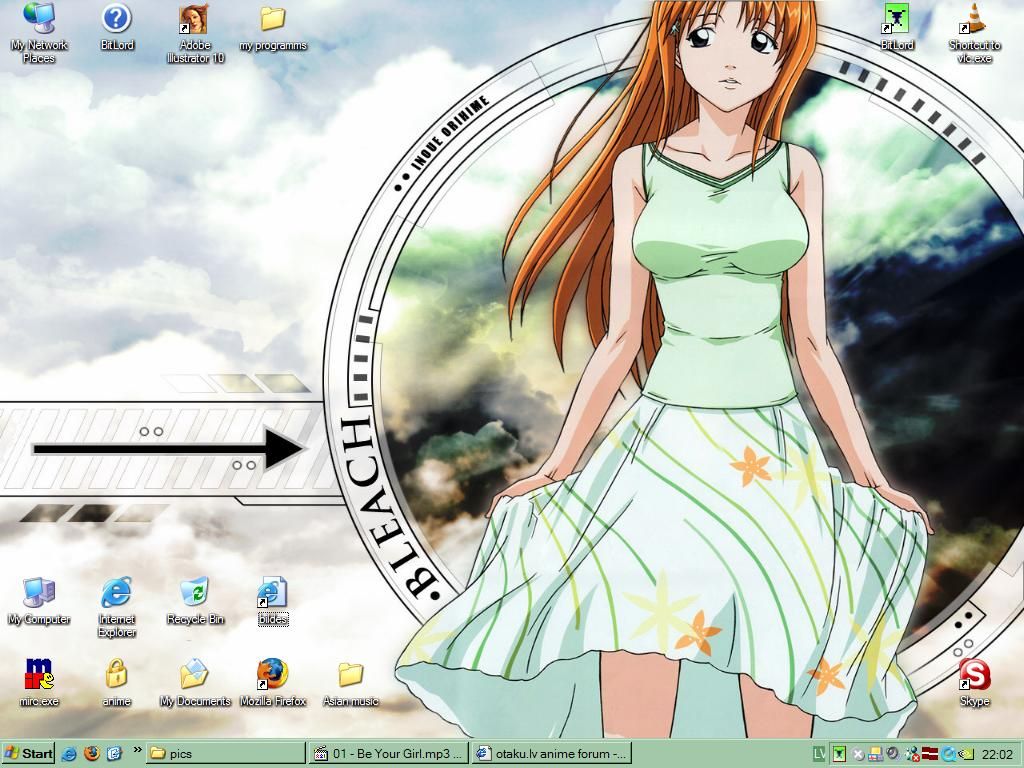
Task: Click the tray icon left of the speaker
Action: pyautogui.click(x=875, y=754)
